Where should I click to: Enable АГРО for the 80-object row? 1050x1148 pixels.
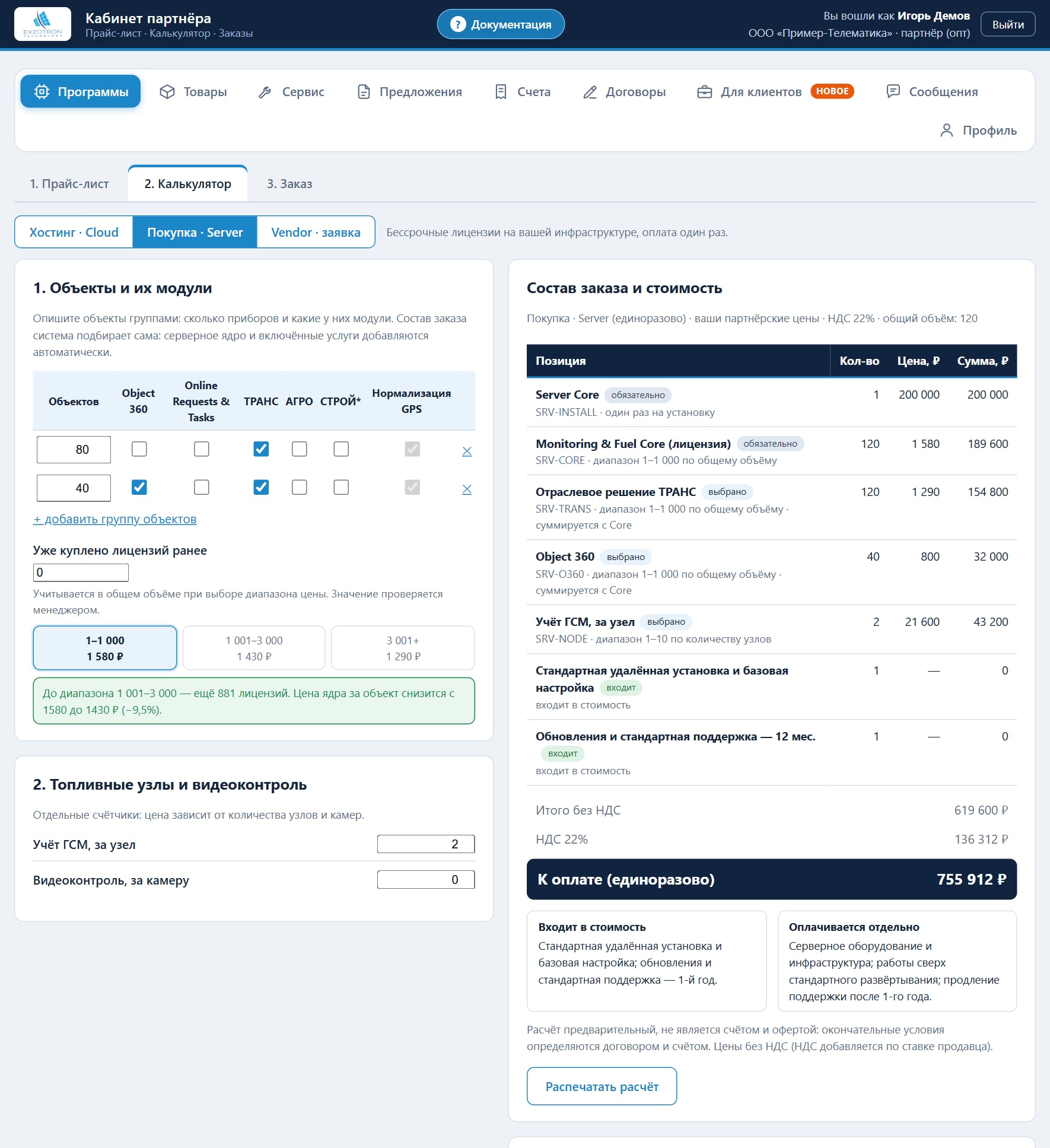300,449
